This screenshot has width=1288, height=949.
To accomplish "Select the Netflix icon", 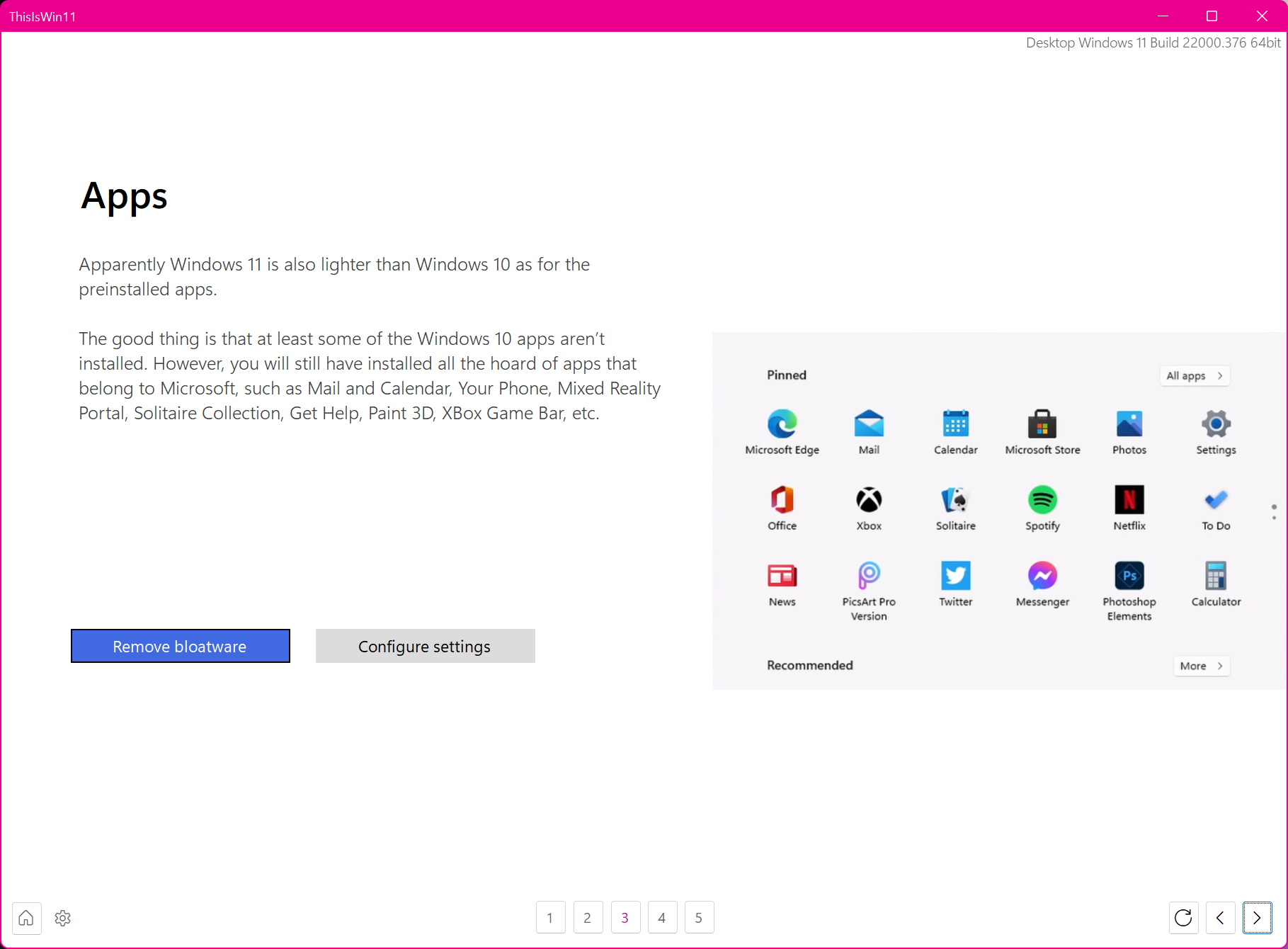I will click(x=1129, y=500).
